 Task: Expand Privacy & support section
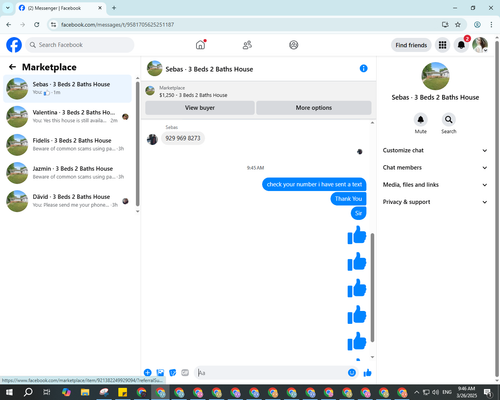[435, 202]
